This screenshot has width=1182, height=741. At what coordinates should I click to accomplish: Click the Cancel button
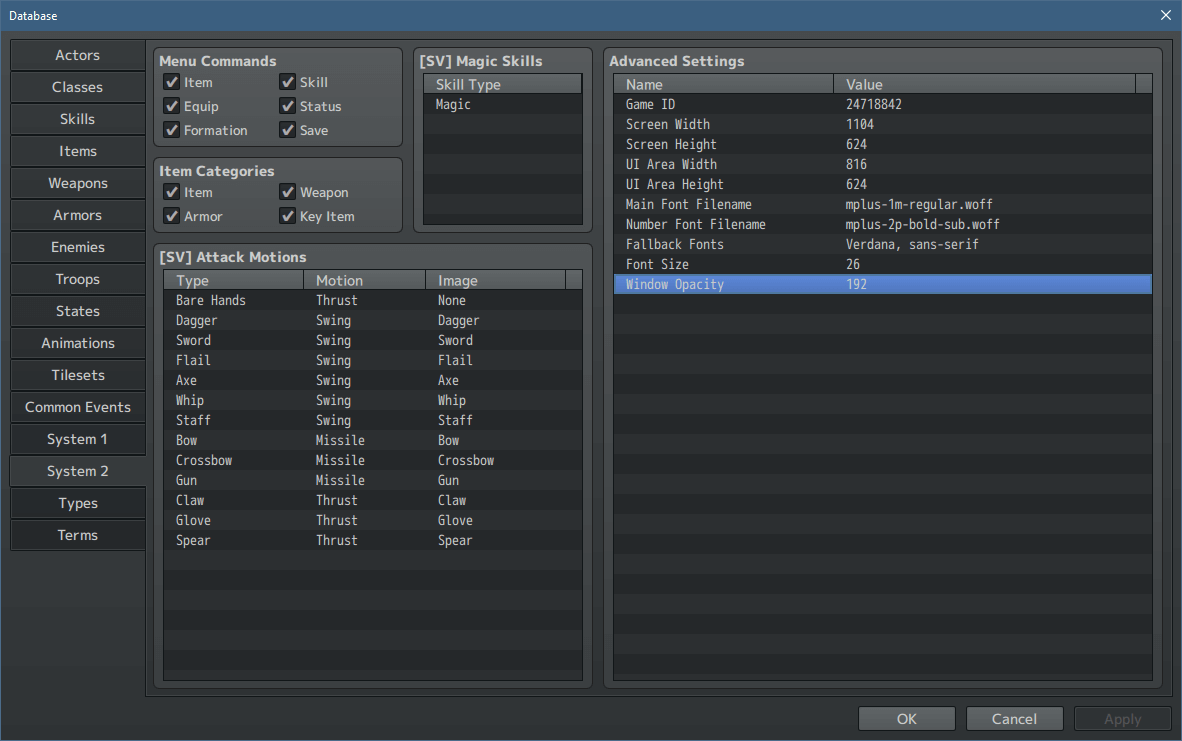(x=1014, y=718)
